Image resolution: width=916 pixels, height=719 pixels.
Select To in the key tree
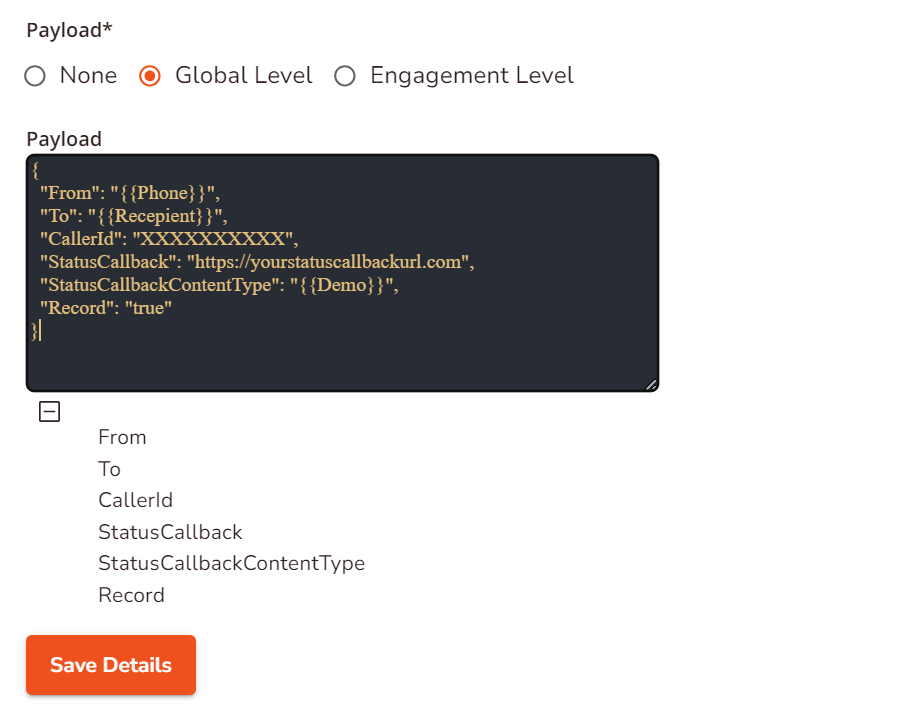(x=109, y=469)
